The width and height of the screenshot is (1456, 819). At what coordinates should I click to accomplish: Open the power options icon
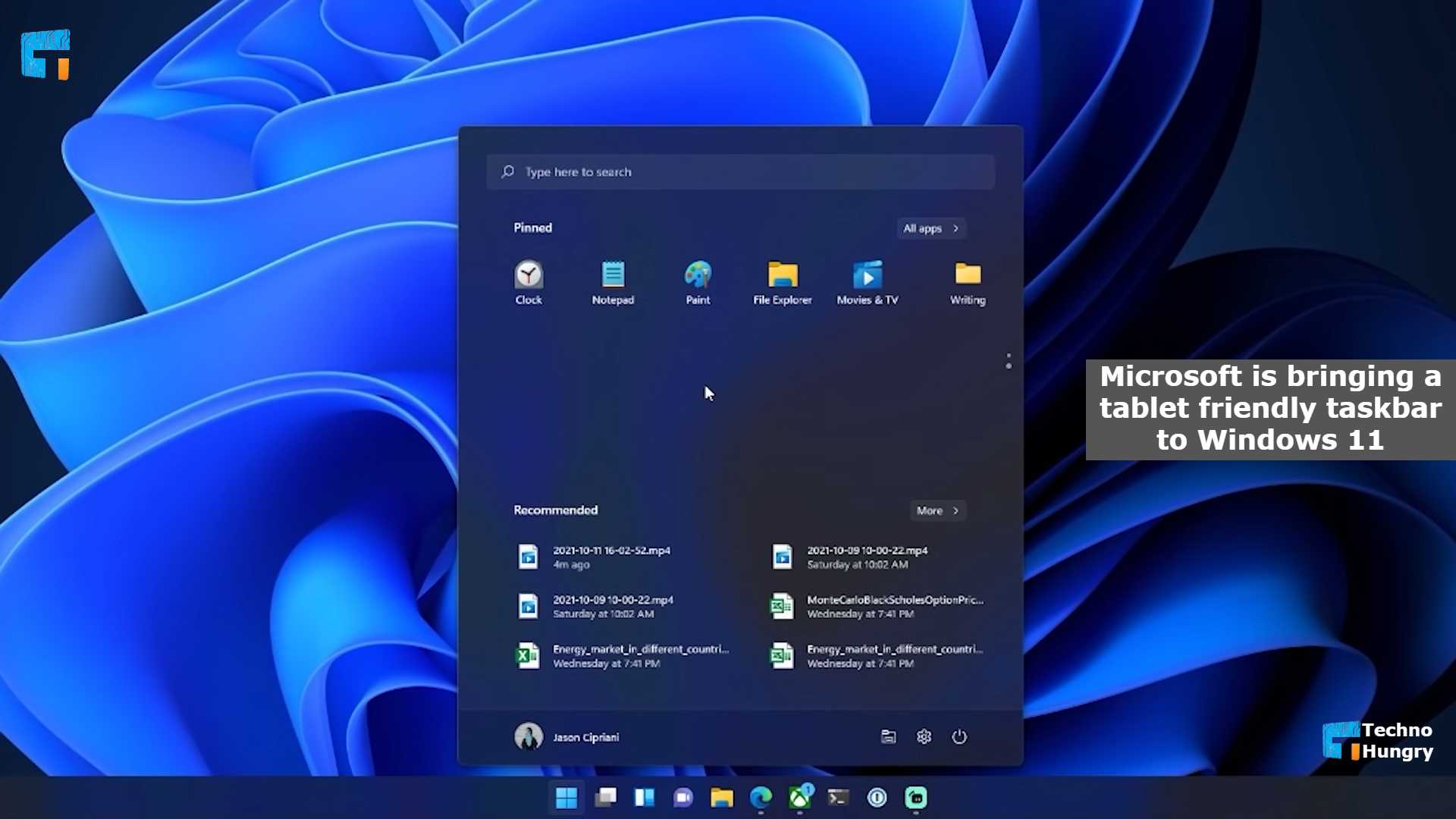pyautogui.click(x=959, y=736)
